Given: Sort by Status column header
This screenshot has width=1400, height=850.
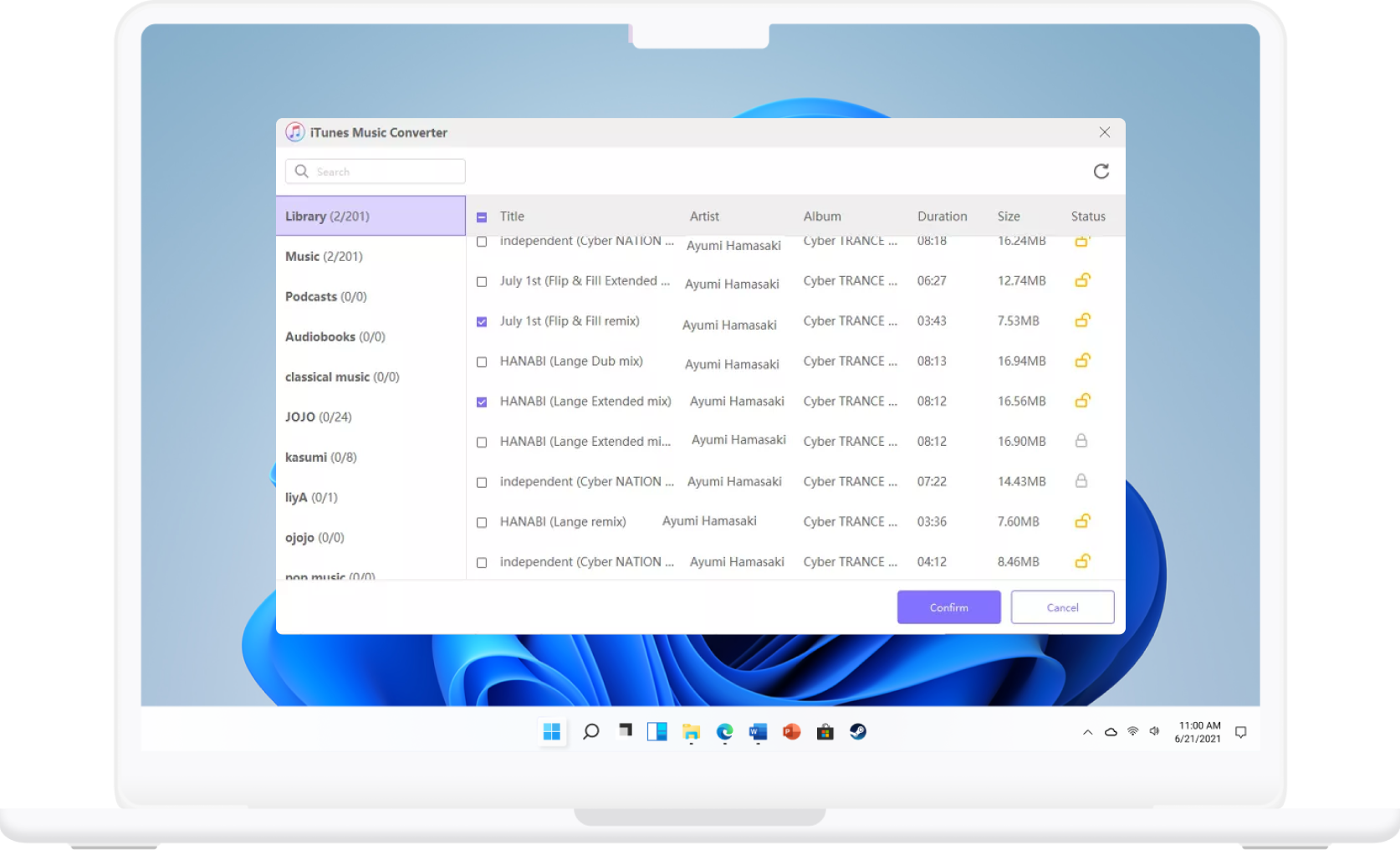Looking at the screenshot, I should (1088, 216).
